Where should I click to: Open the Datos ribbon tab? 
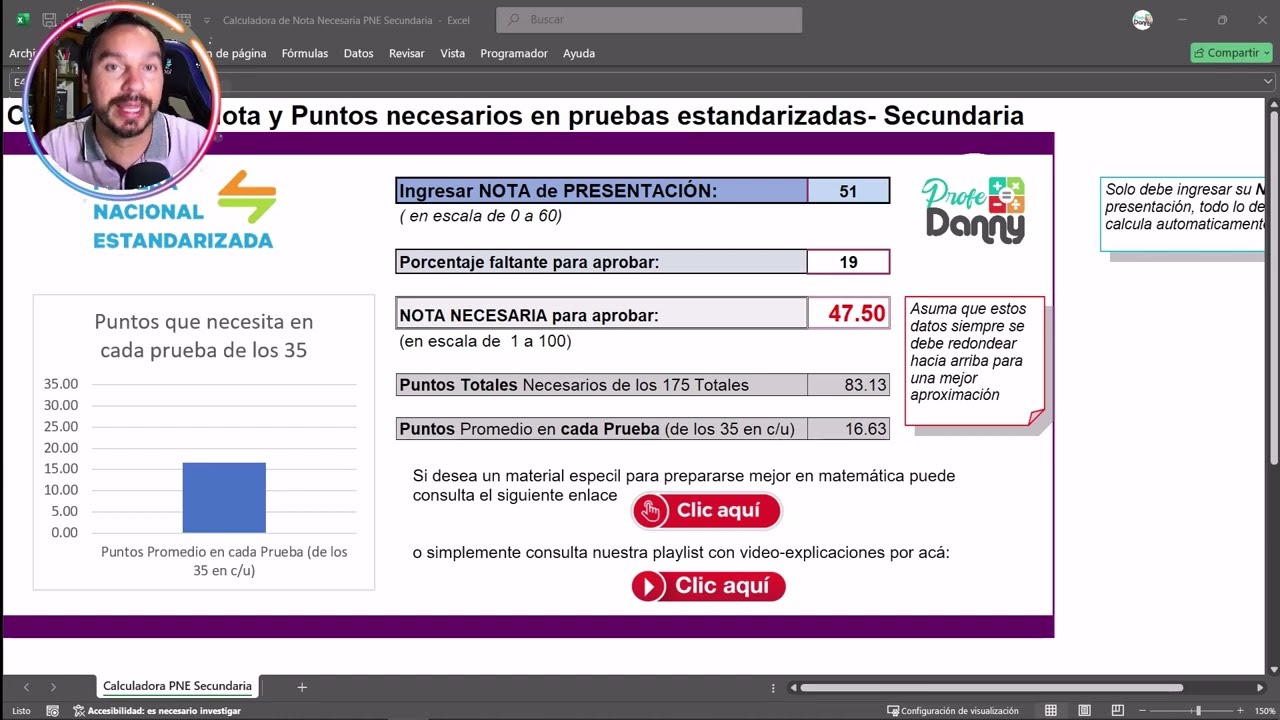358,54
